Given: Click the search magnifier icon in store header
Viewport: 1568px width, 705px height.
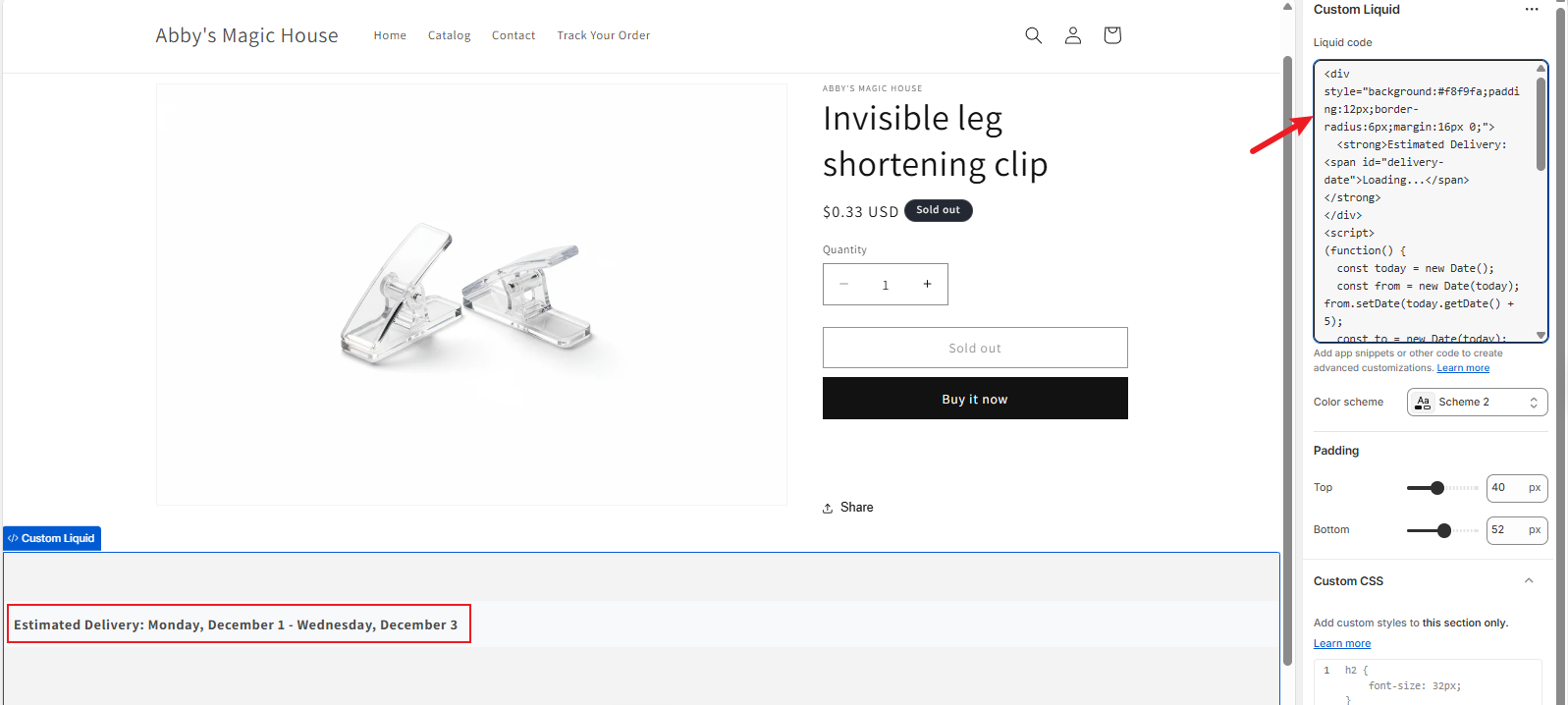Looking at the screenshot, I should (x=1033, y=35).
